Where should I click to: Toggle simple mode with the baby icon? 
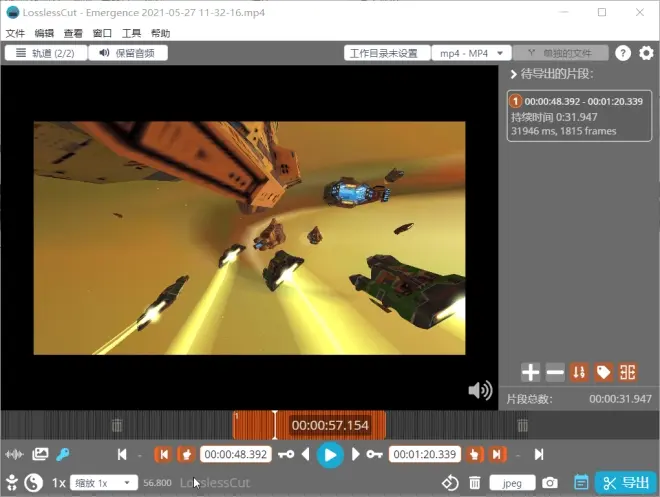coord(12,483)
